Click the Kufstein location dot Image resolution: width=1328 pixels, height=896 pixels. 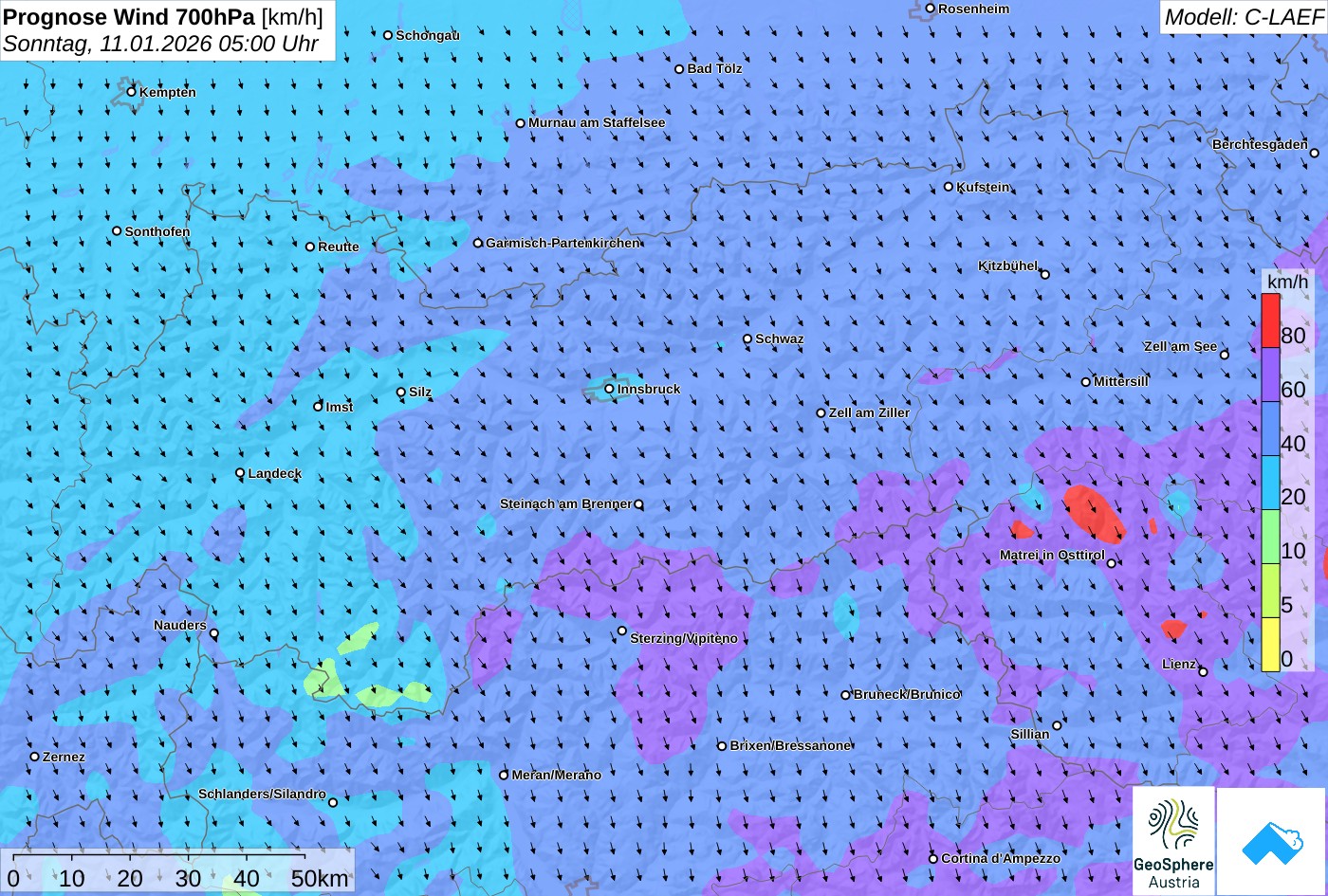pyautogui.click(x=949, y=187)
